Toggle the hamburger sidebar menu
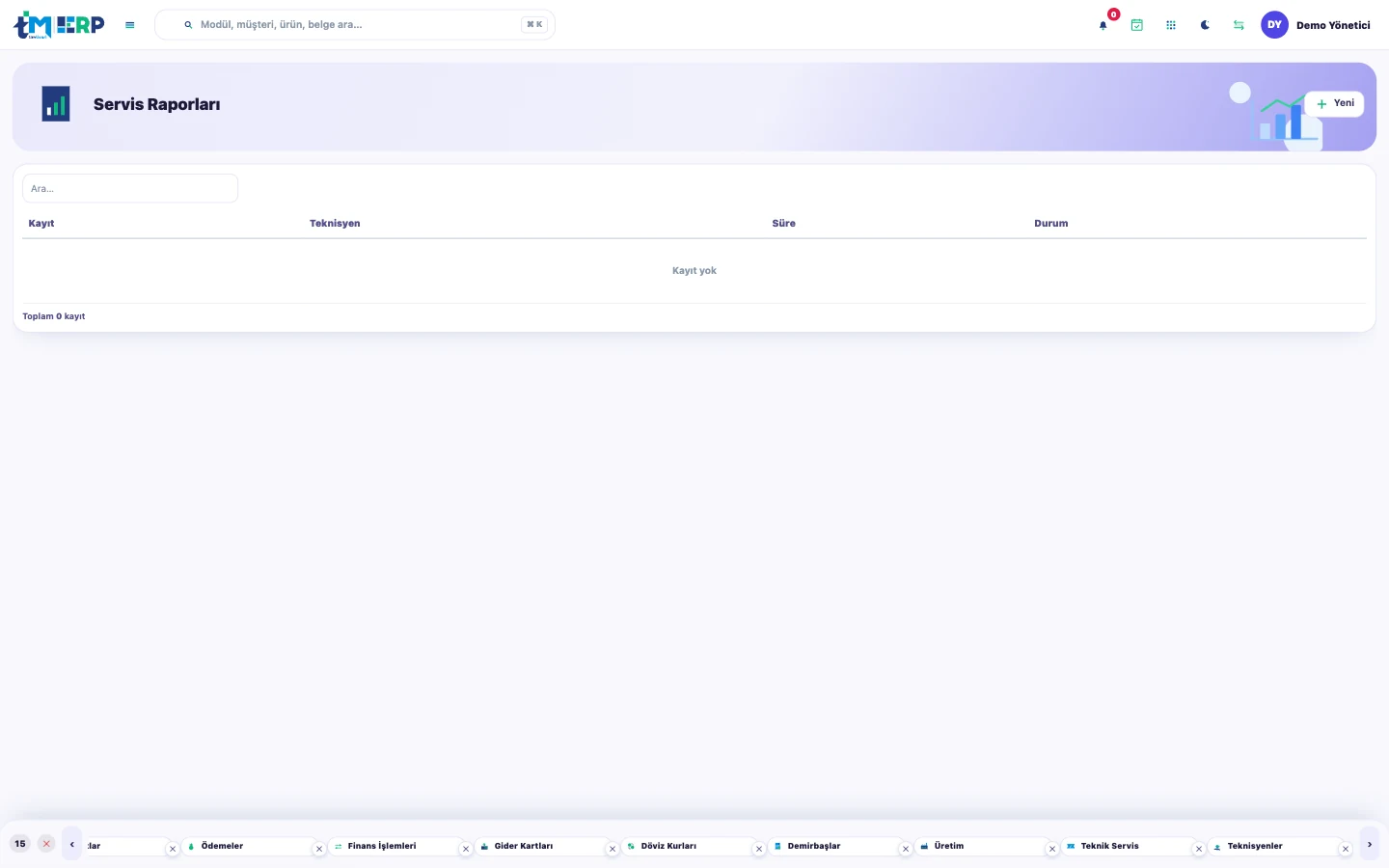The image size is (1389, 868). 130,25
